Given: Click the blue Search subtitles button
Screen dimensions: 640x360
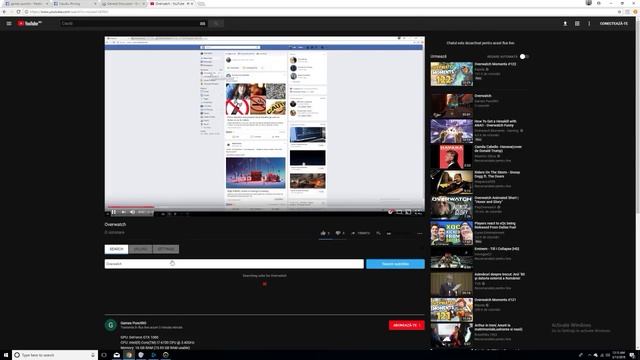Looking at the screenshot, I should pyautogui.click(x=395, y=264).
